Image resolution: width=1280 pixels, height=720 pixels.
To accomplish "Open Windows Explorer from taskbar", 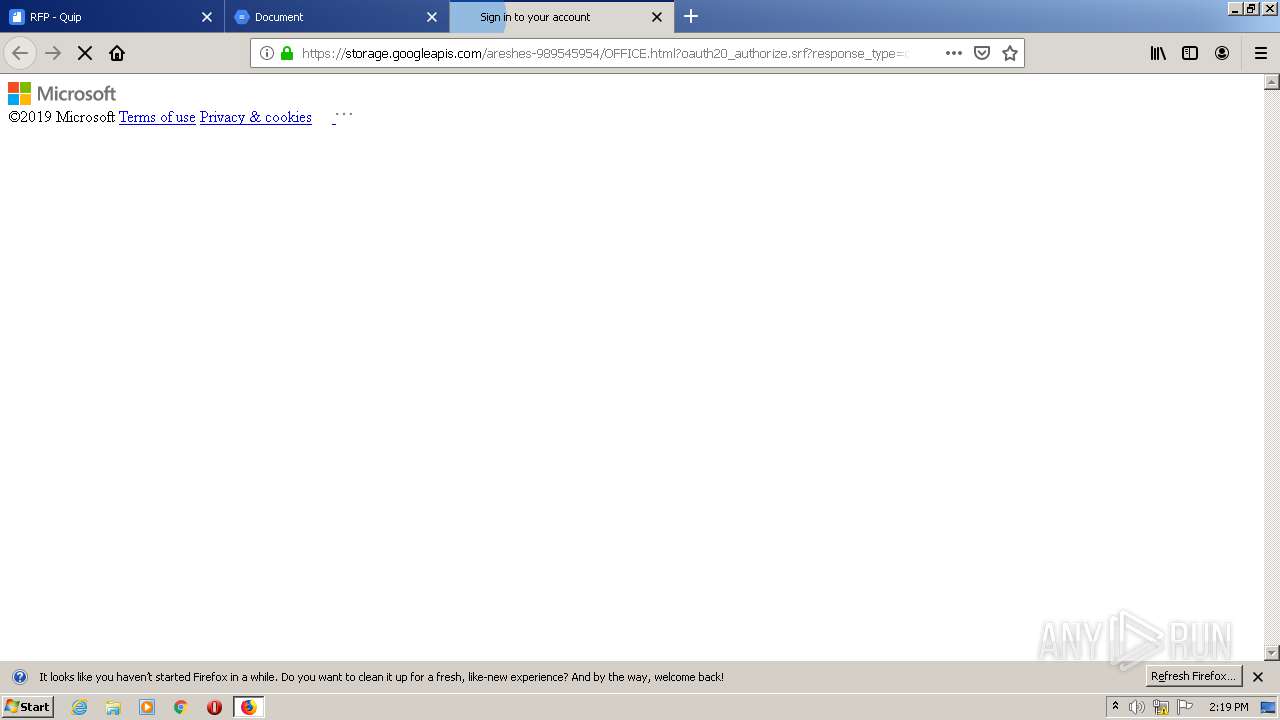I will (113, 707).
